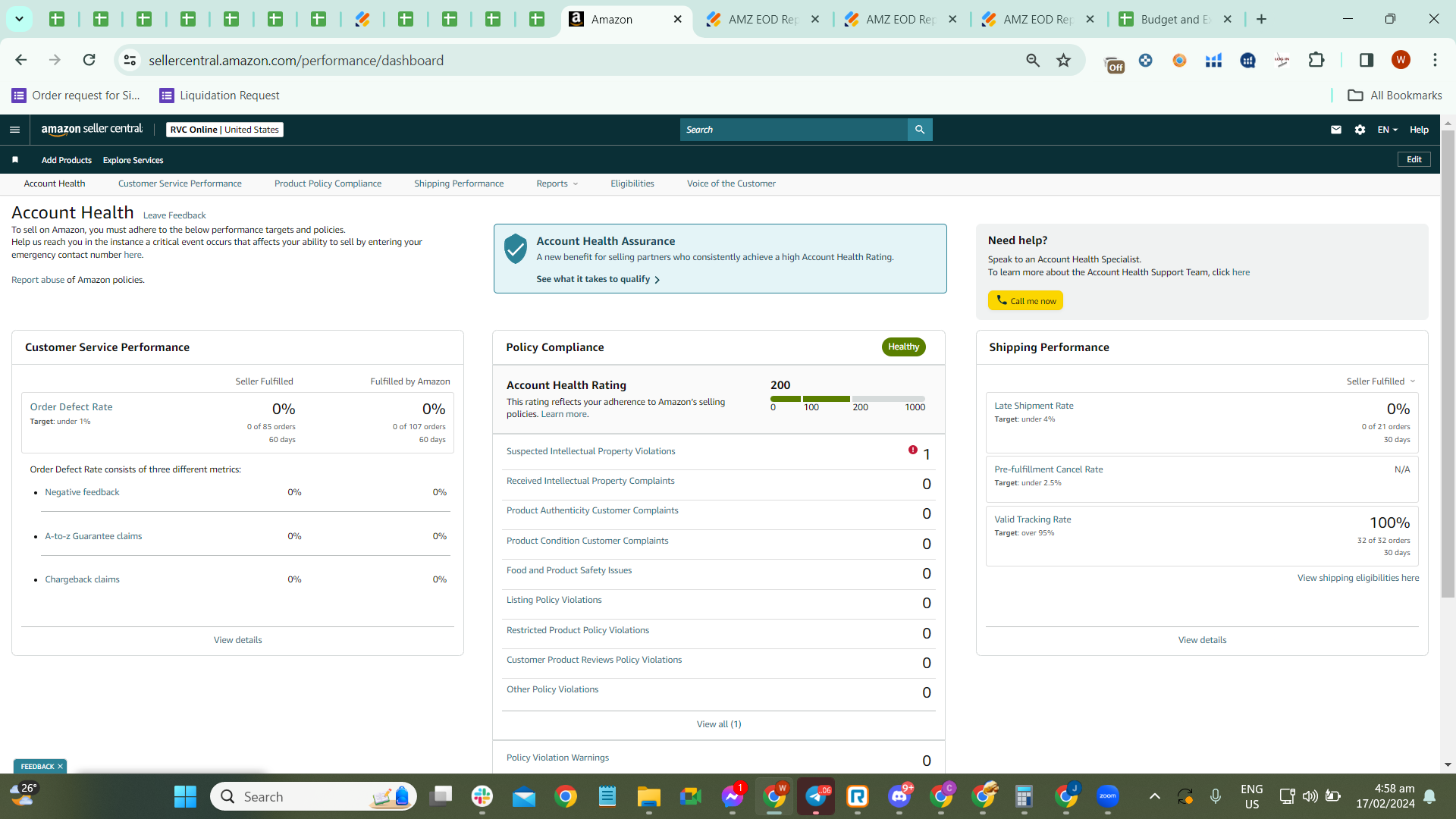
Task: Open Suspected Intellectual Property Violations
Action: (591, 451)
